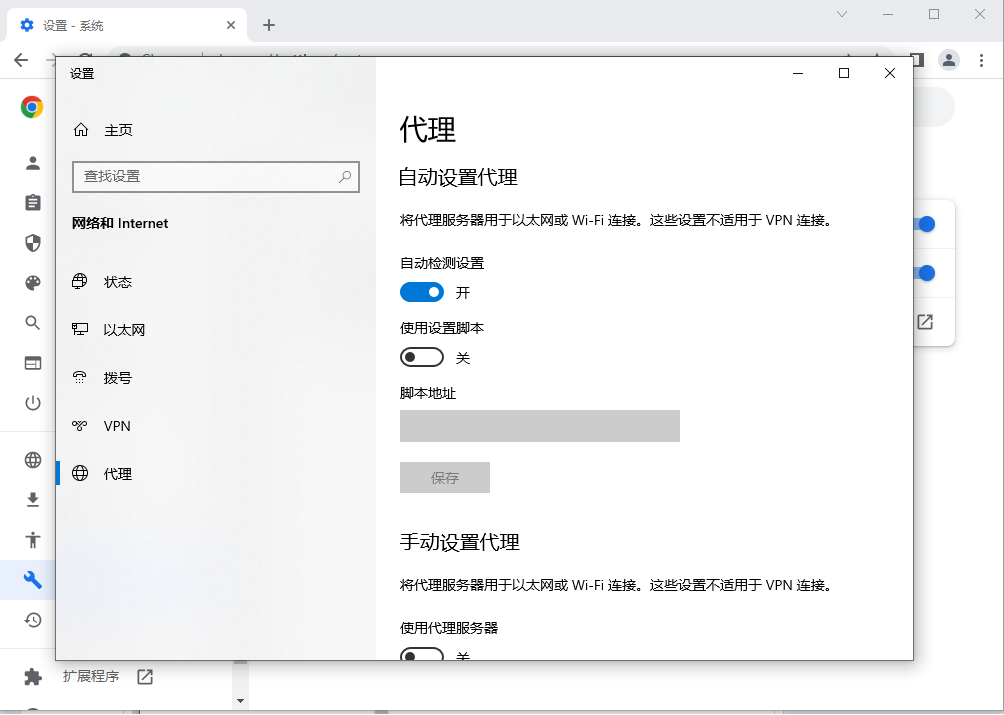
Task: Click the 查找设置 search field
Action: pos(216,177)
